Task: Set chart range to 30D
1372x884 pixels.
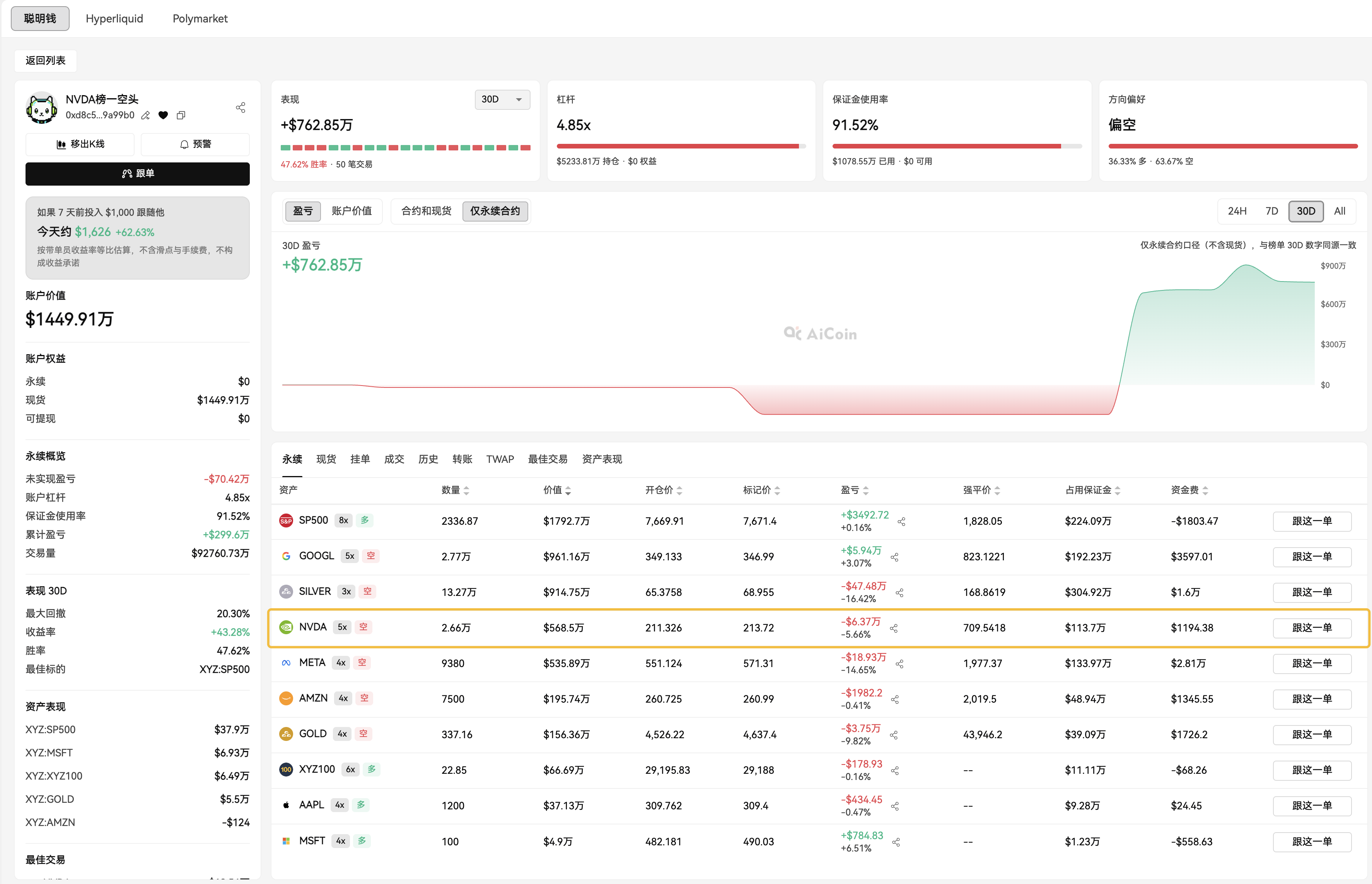Action: coord(1306,211)
